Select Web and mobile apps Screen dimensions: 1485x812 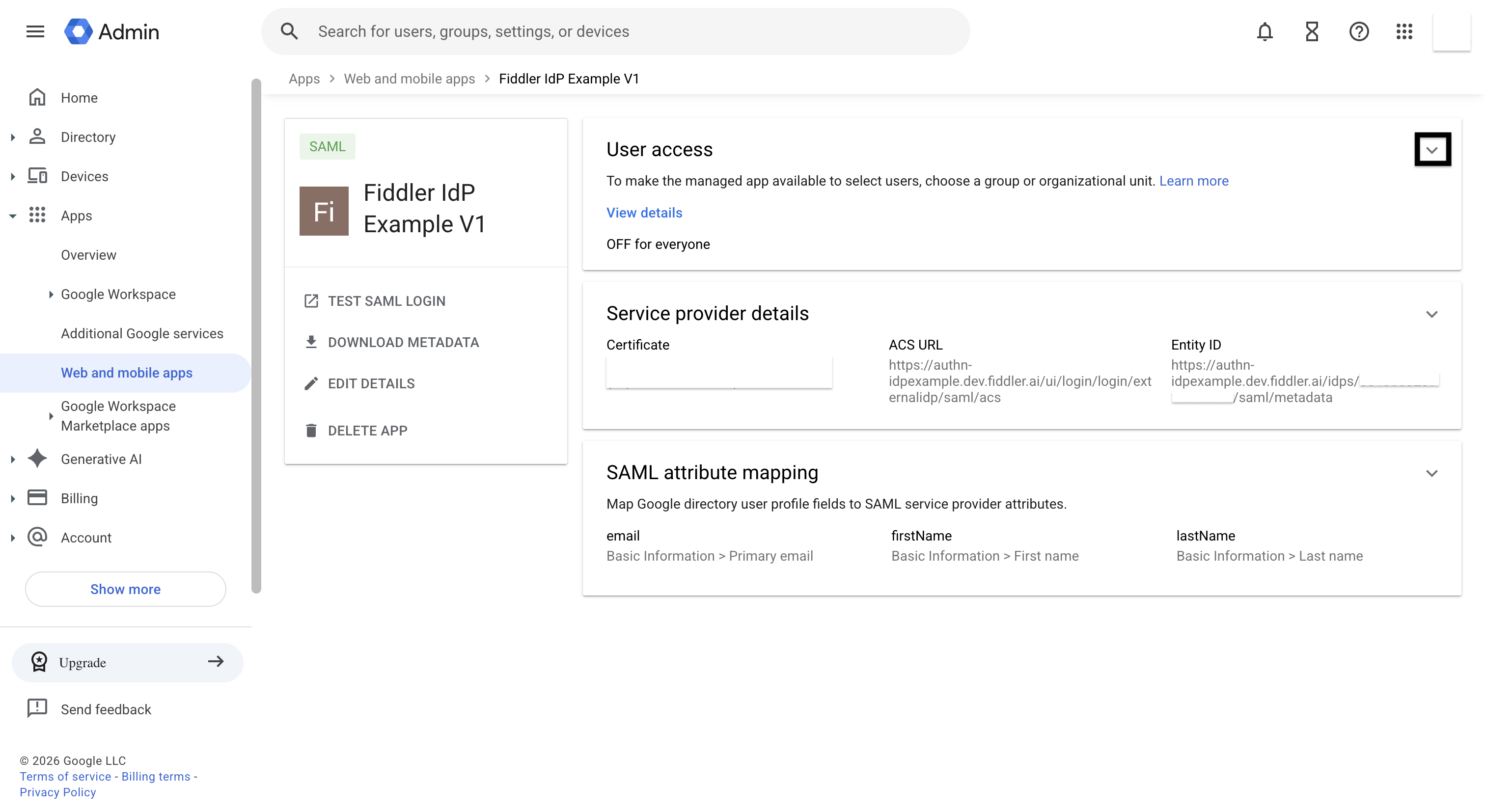point(125,373)
